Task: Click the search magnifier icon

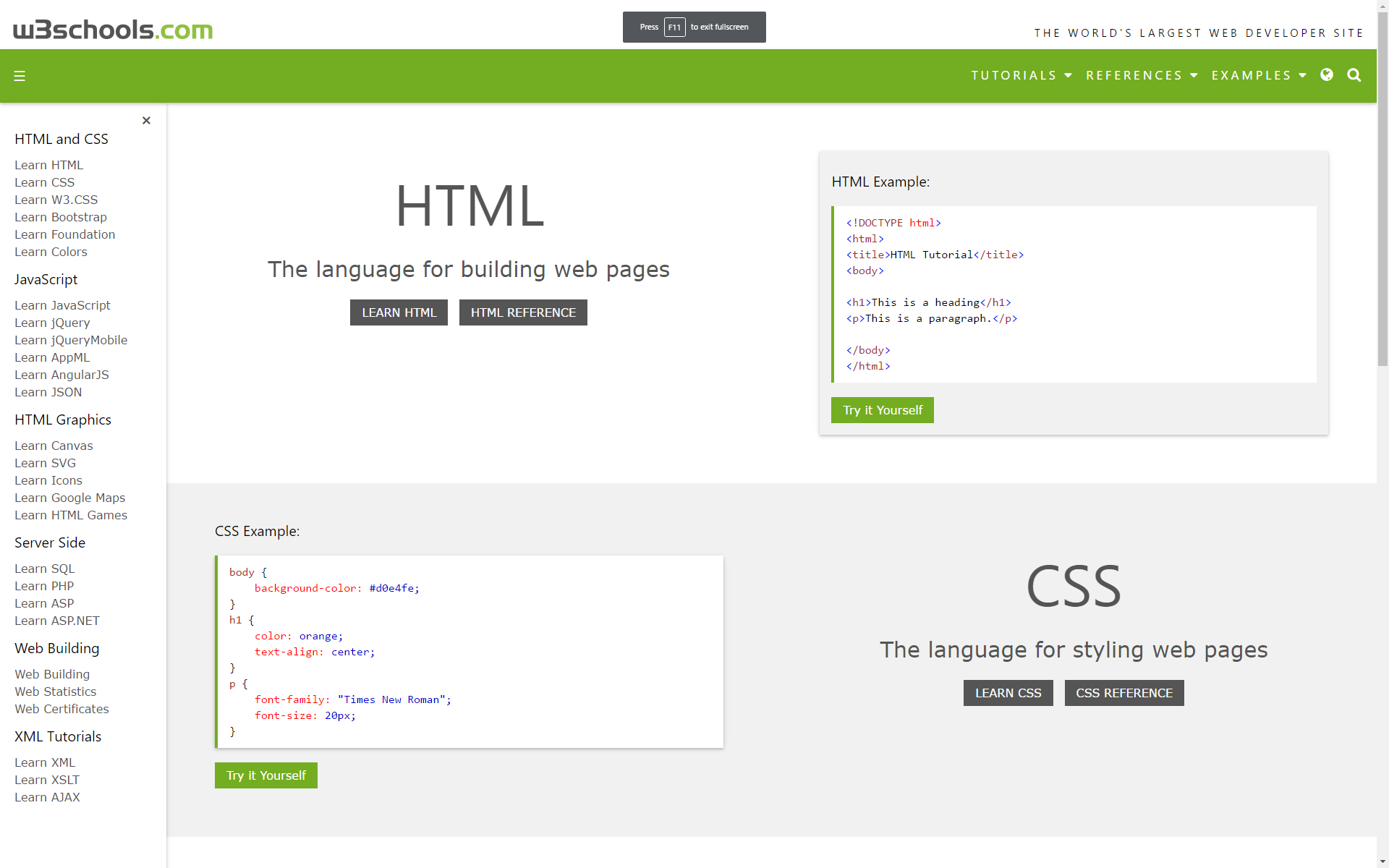Action: [1354, 75]
